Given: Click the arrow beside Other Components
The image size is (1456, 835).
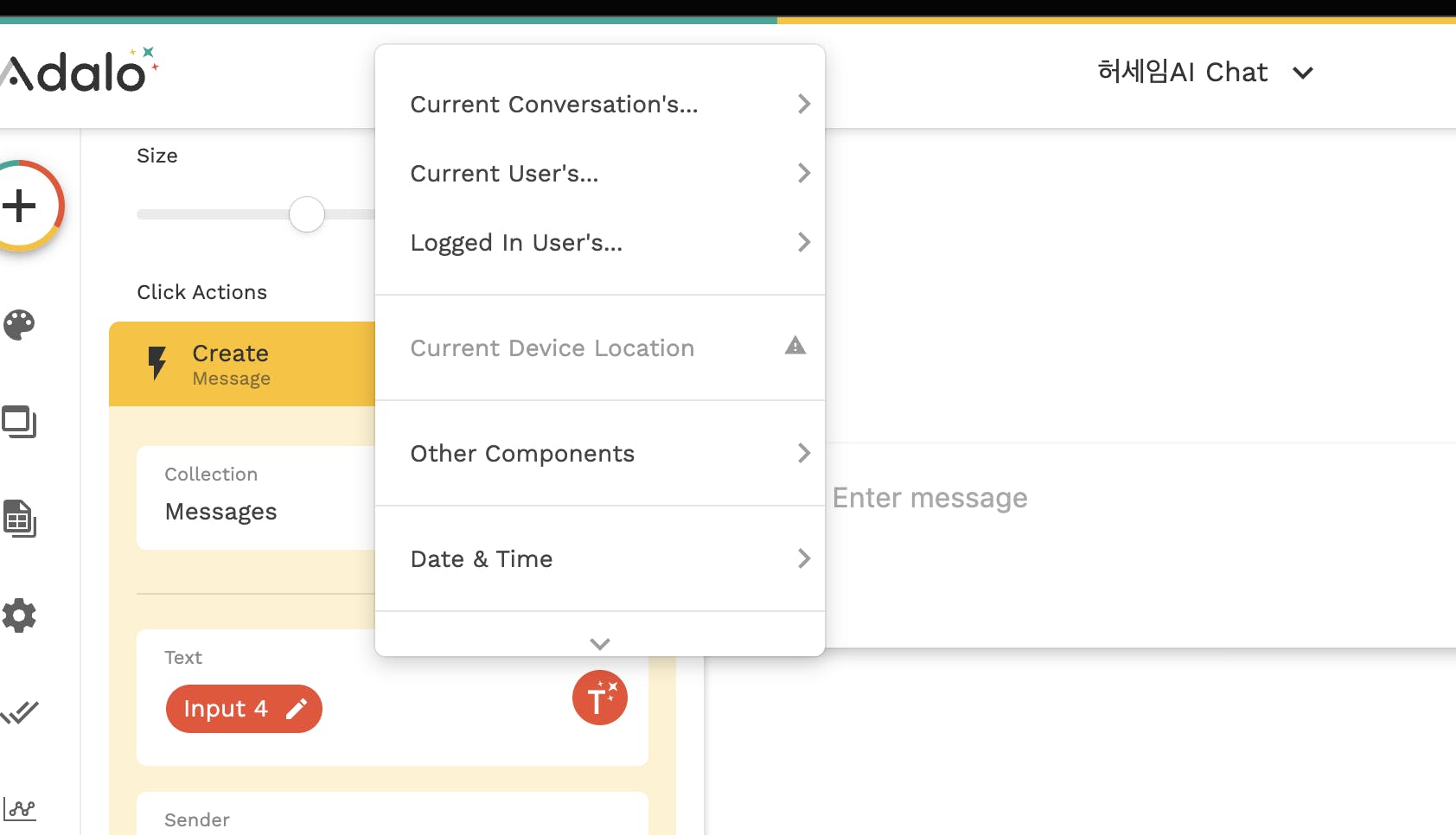Looking at the screenshot, I should coord(804,454).
